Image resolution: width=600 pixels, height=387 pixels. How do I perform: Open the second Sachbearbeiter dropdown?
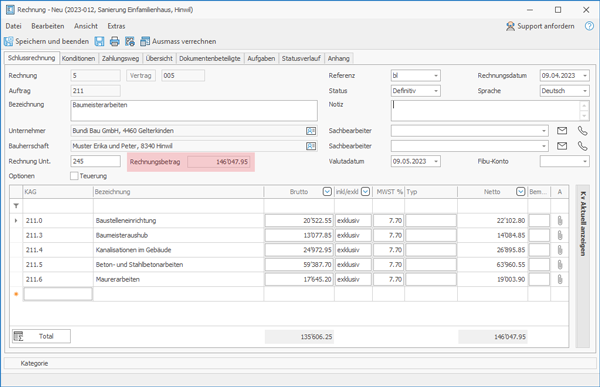[x=544, y=146]
